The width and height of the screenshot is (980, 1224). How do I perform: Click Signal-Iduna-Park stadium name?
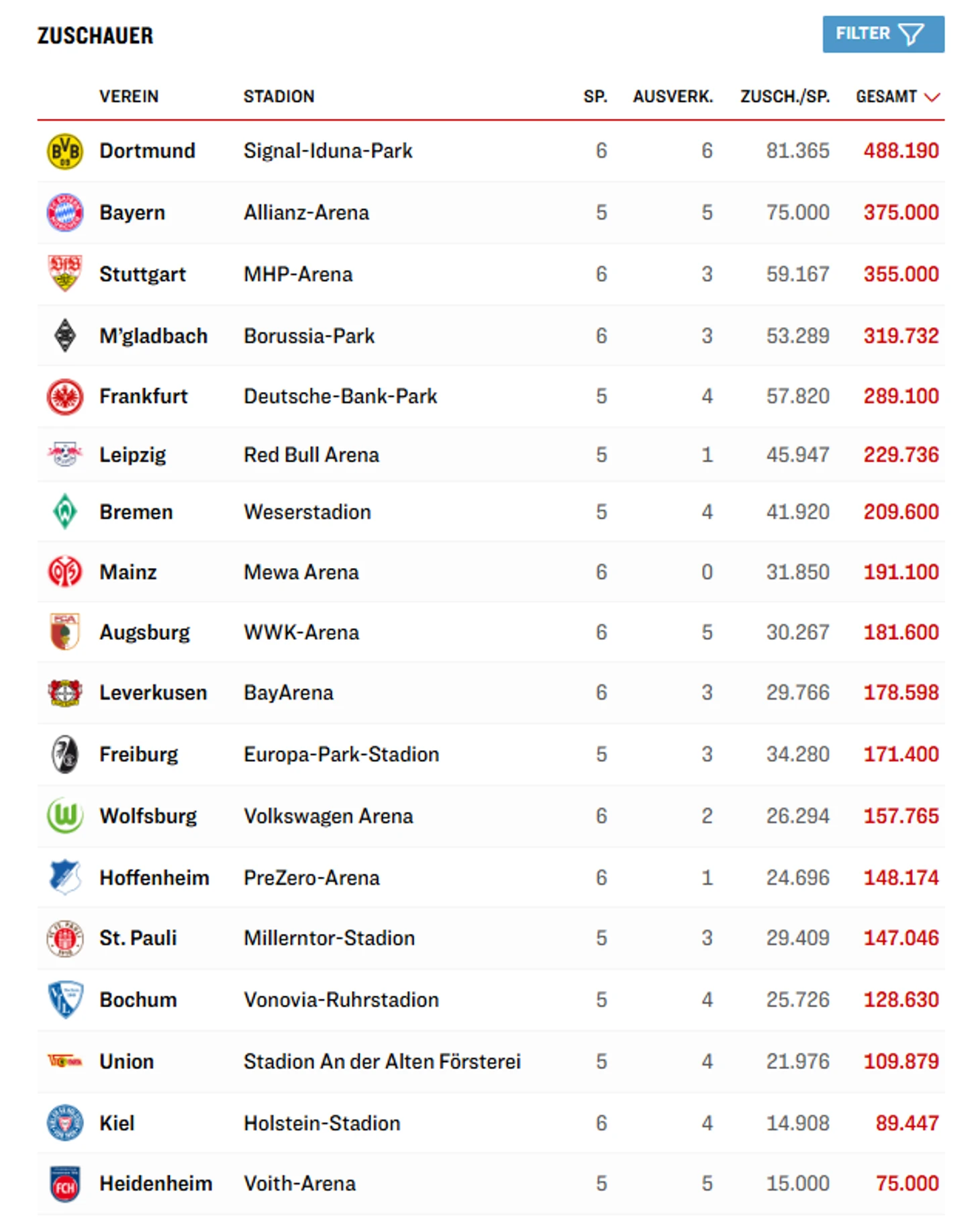tap(328, 151)
